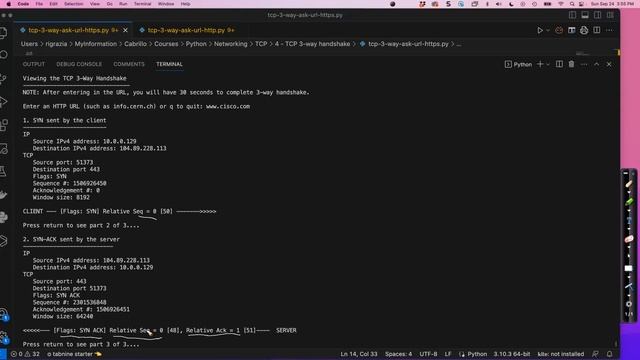Viewport: 640px width, 360px height.
Task: Open Search in the activity bar
Action: [x=4, y=55]
